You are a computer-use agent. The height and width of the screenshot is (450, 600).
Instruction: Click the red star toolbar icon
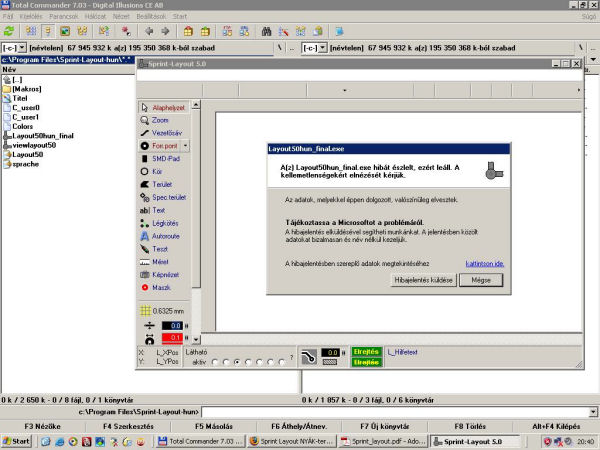[126, 31]
